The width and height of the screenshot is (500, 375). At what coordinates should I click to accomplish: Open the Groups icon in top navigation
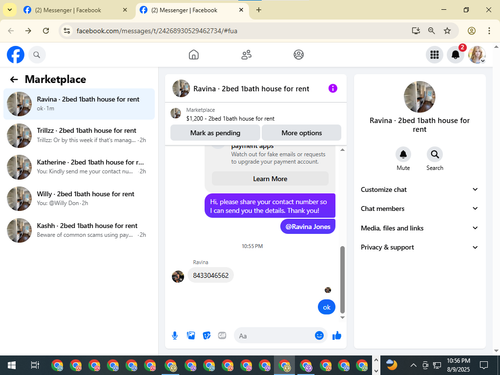pyautogui.click(x=298, y=55)
